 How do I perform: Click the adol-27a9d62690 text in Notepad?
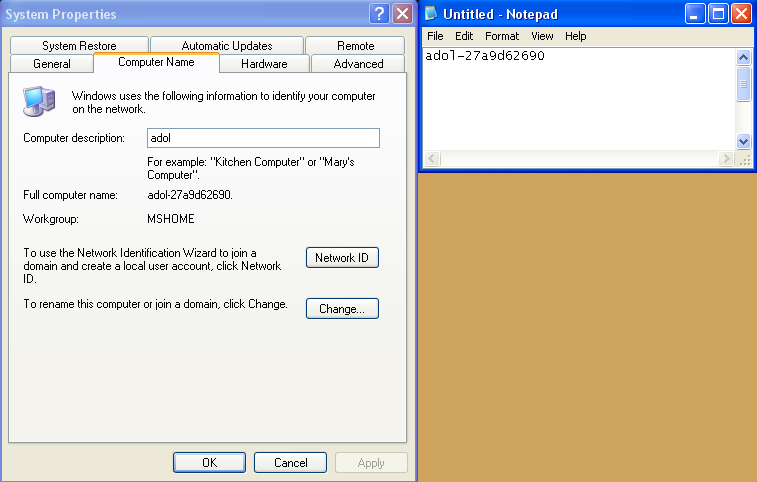pos(485,56)
